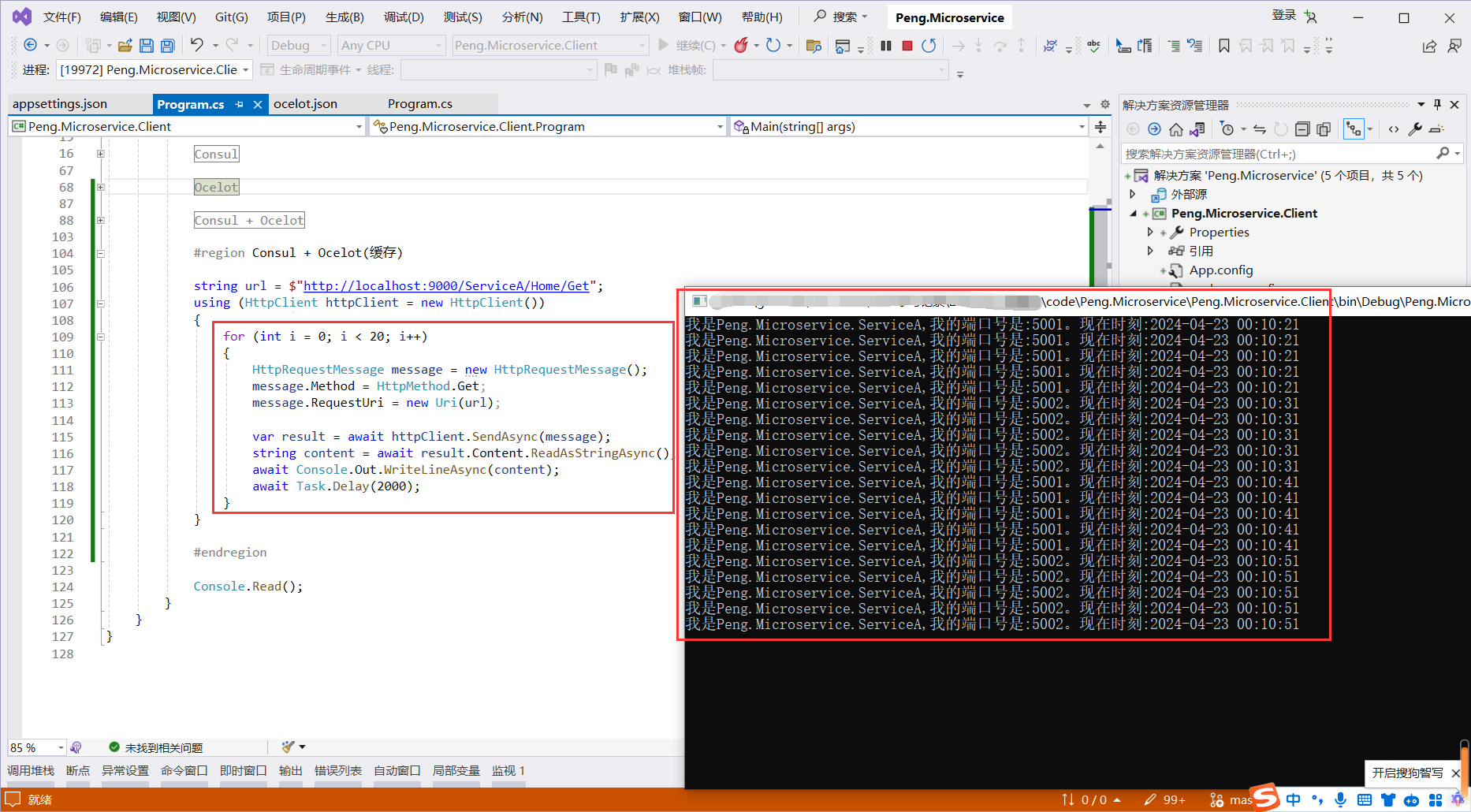Select the 引用 references node
1471x812 pixels.
(x=1201, y=251)
